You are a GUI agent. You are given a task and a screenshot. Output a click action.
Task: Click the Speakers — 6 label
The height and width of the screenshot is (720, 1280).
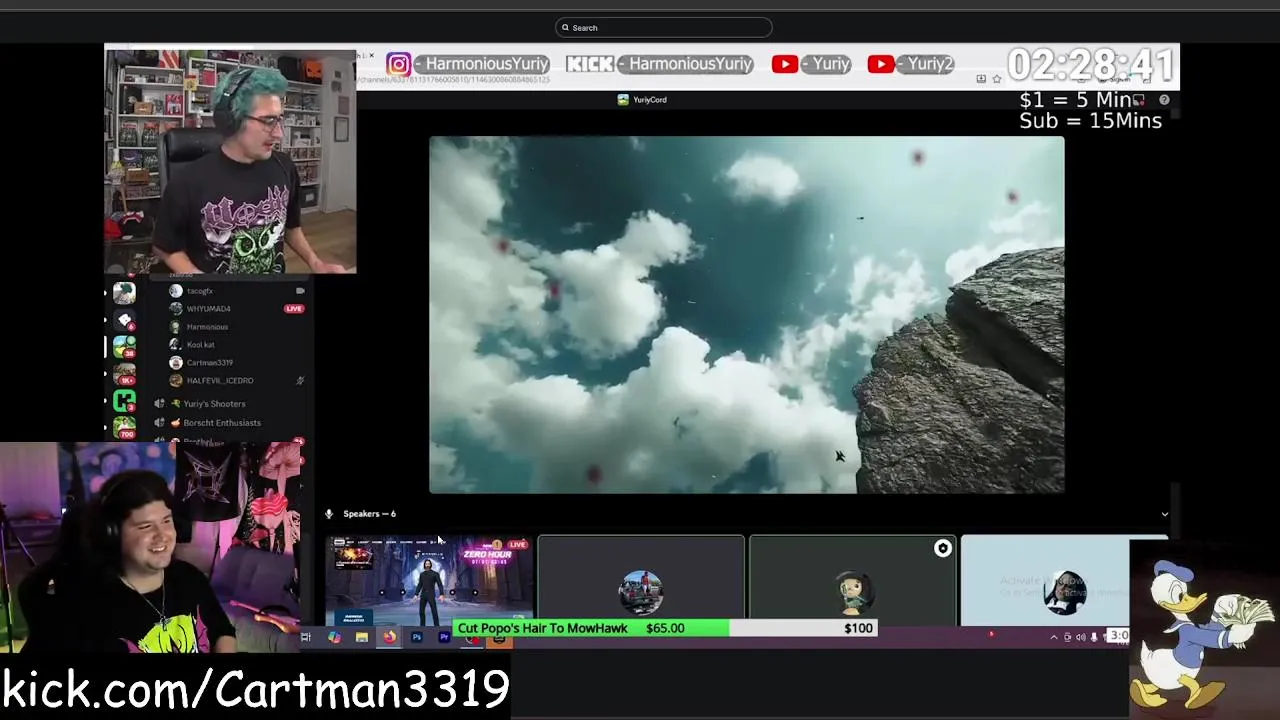tap(369, 514)
